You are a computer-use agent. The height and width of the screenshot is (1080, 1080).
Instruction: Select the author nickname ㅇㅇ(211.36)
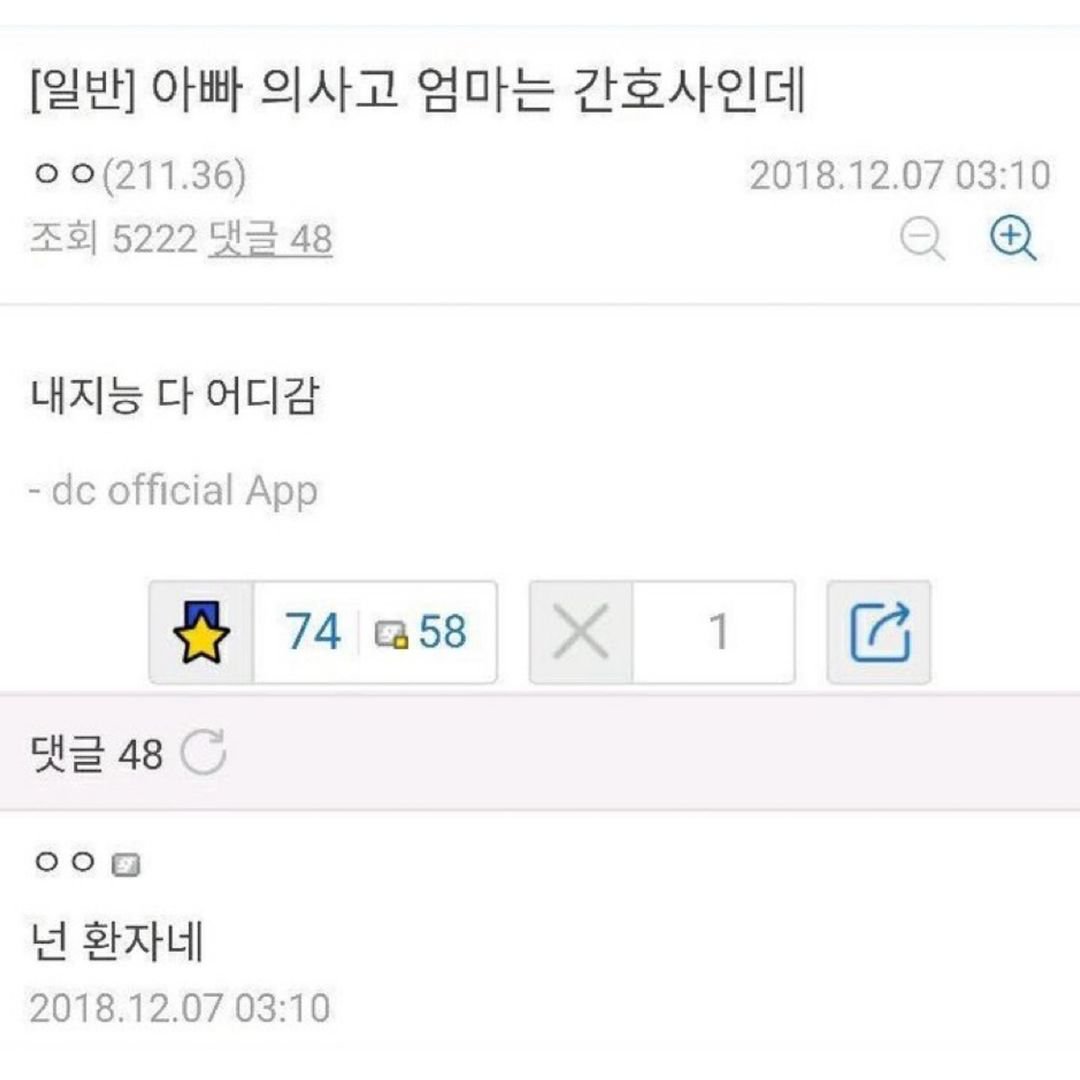(139, 175)
